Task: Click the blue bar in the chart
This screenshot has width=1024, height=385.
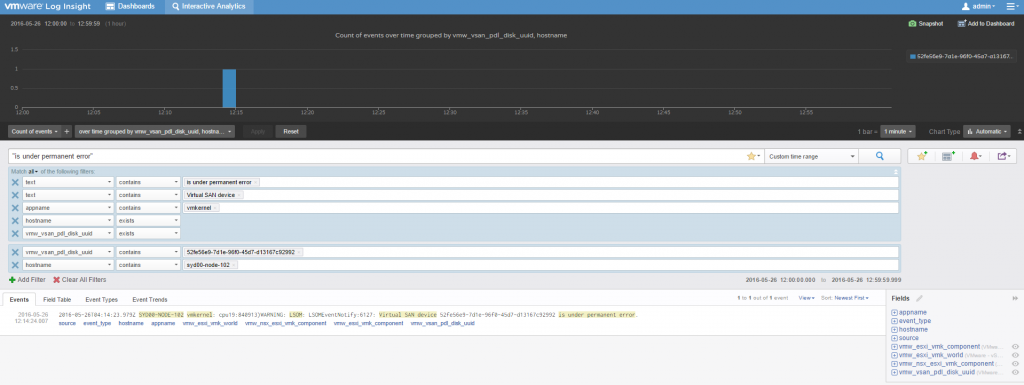Action: [229, 87]
